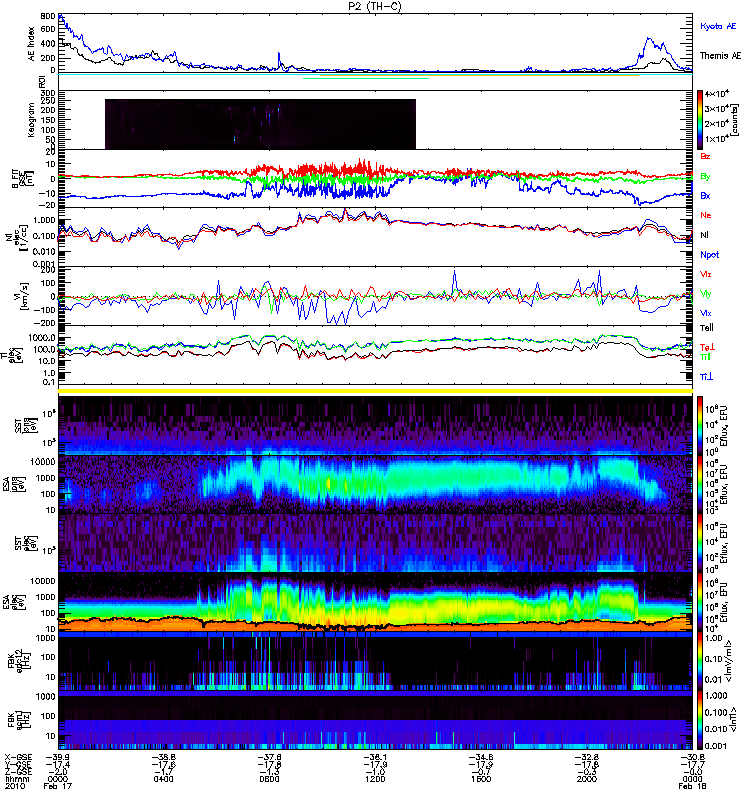Click the X-GSE row label

point(17,758)
